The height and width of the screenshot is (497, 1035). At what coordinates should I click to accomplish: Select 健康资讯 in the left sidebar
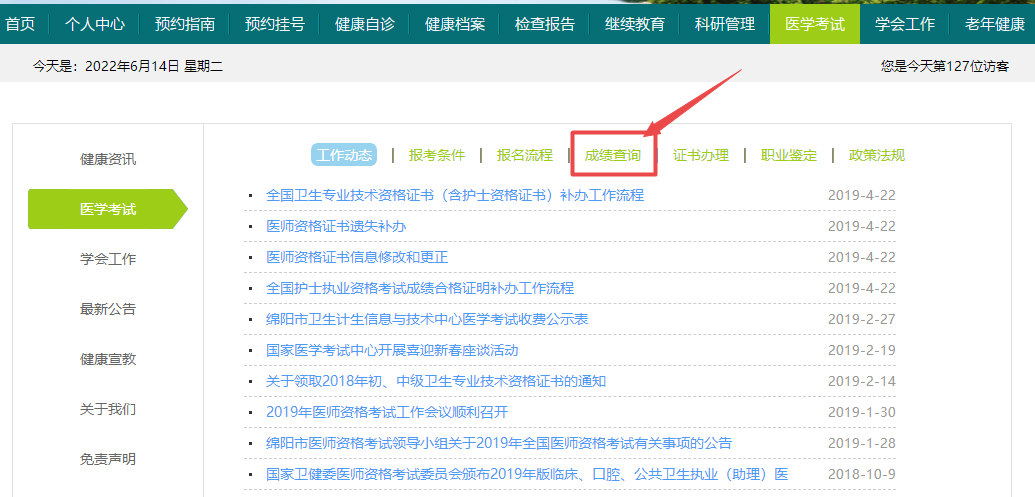[108, 159]
